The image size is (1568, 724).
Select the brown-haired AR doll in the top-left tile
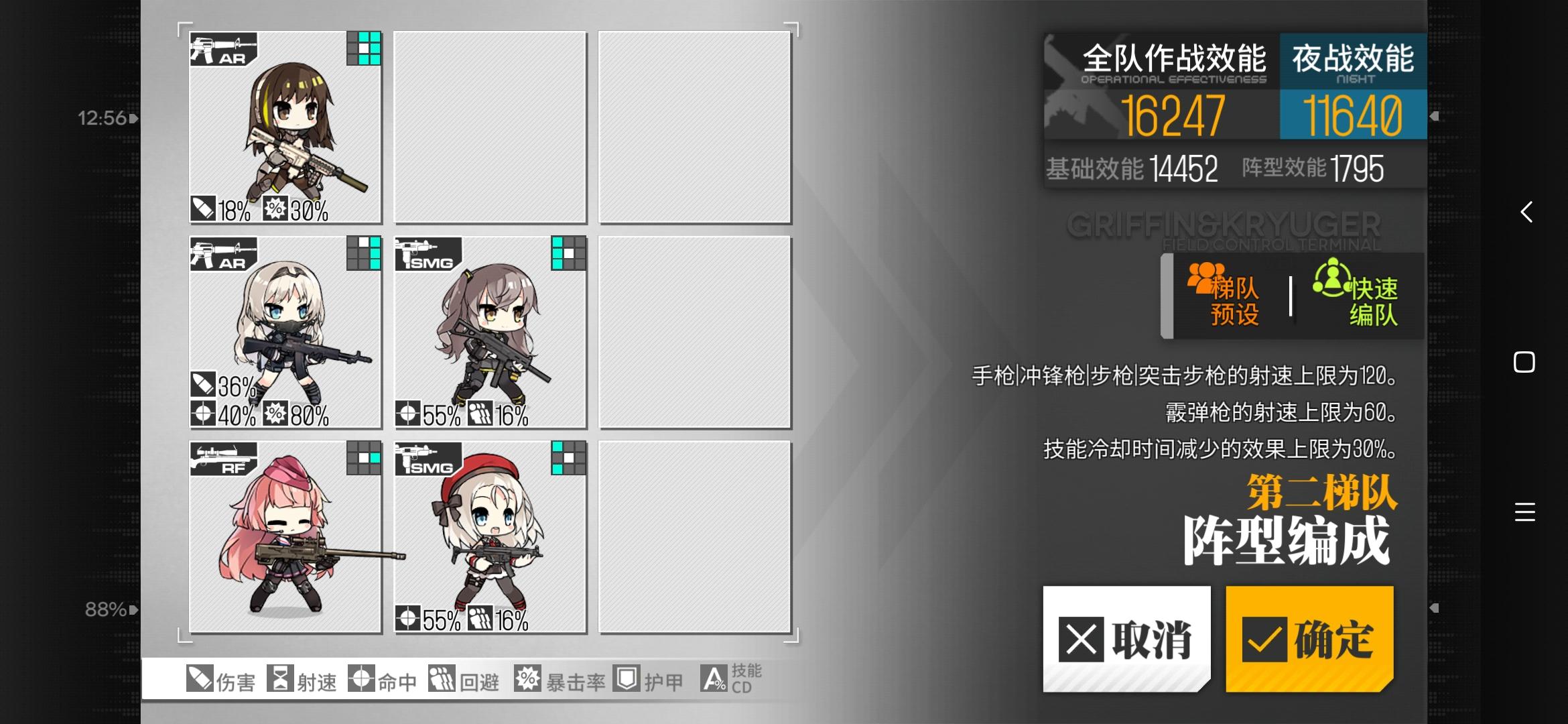pyautogui.click(x=285, y=127)
